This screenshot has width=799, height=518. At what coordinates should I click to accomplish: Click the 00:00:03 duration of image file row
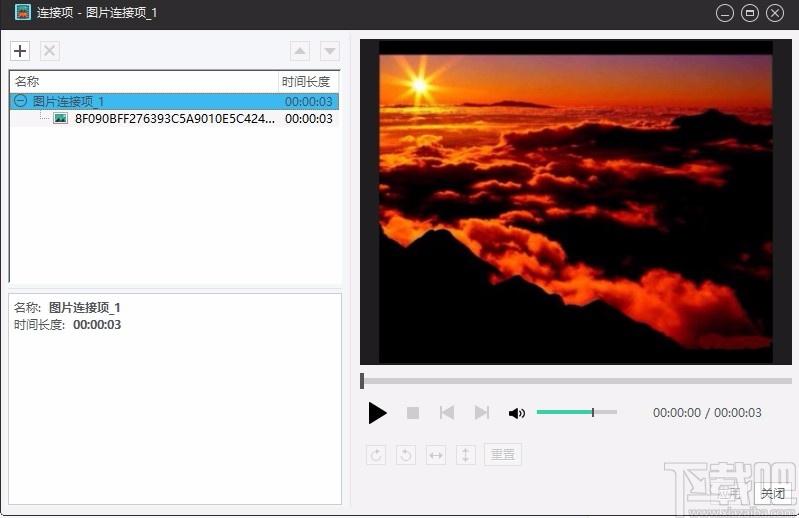tap(309, 119)
